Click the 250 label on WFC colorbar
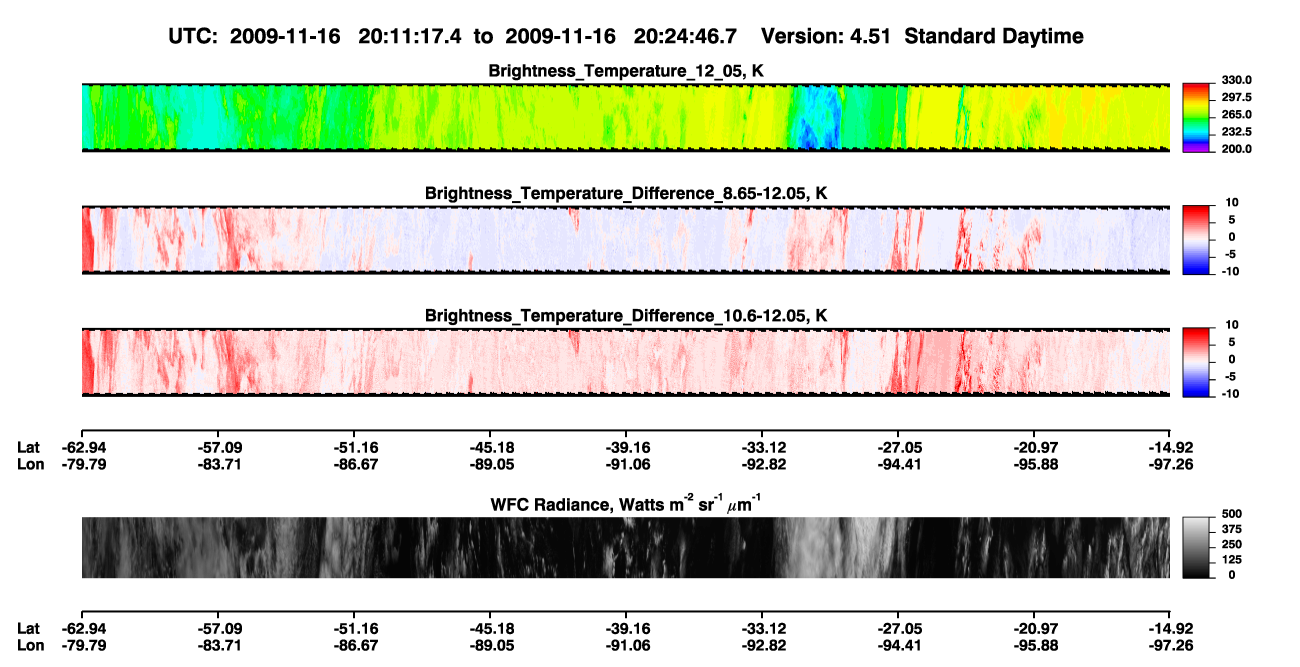The width and height of the screenshot is (1300, 667). click(1230, 544)
